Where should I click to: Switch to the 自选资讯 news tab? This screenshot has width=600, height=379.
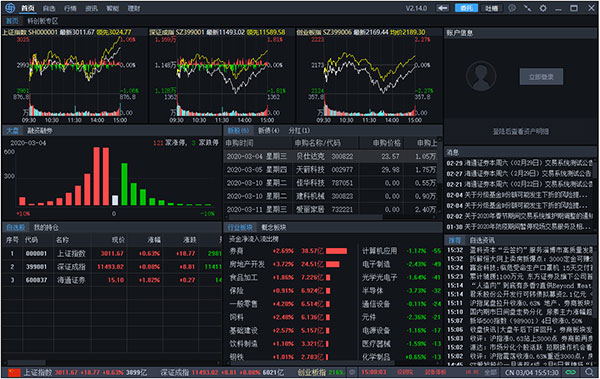(x=482, y=240)
